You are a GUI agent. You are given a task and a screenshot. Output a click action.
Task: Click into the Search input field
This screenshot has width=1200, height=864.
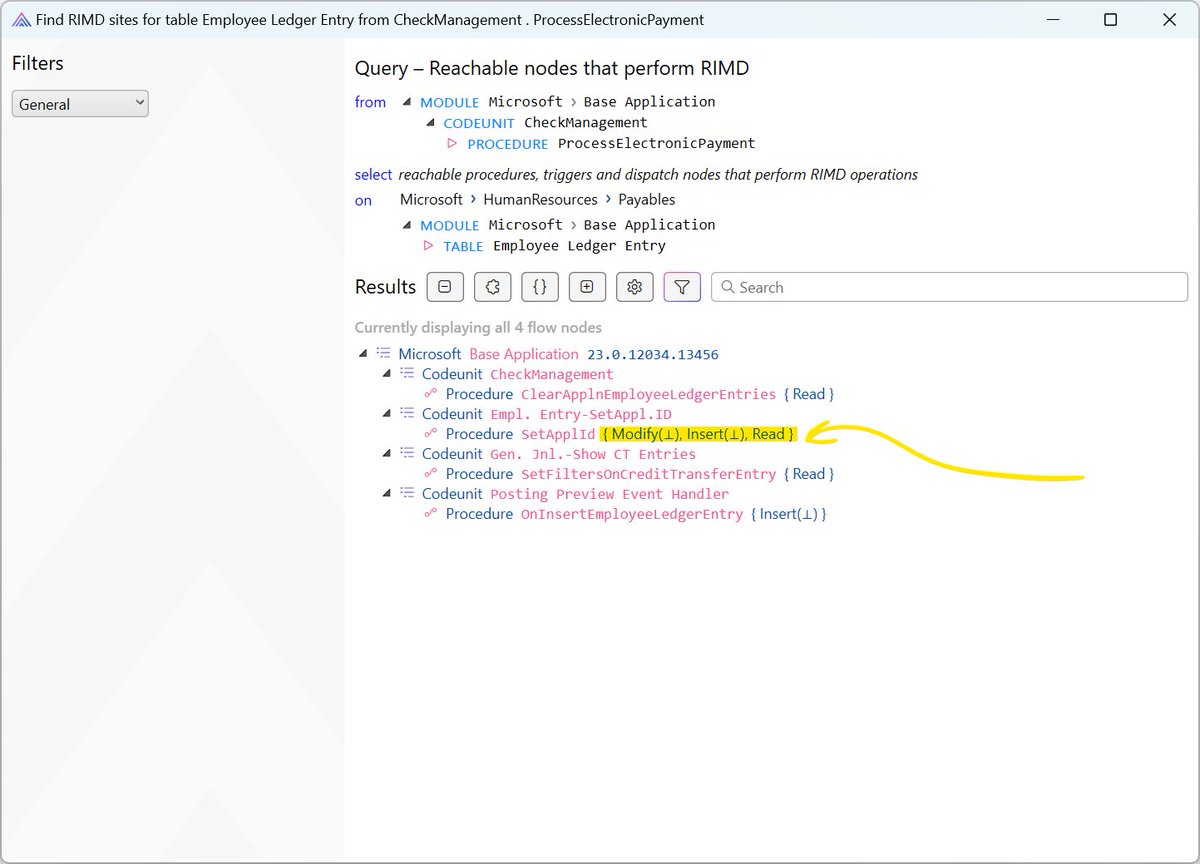(x=949, y=287)
